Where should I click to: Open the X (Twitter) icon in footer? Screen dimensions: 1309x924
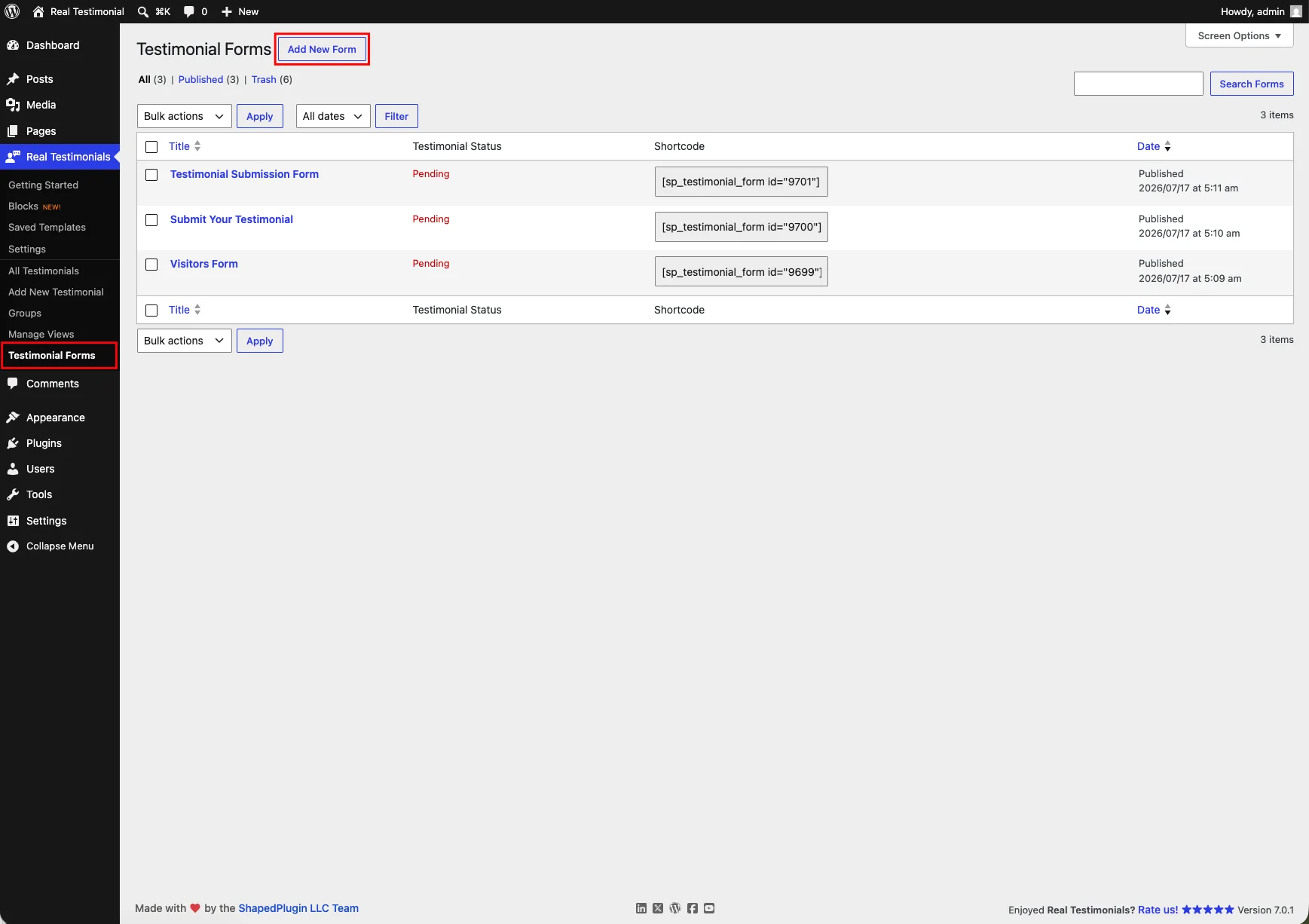[x=658, y=908]
